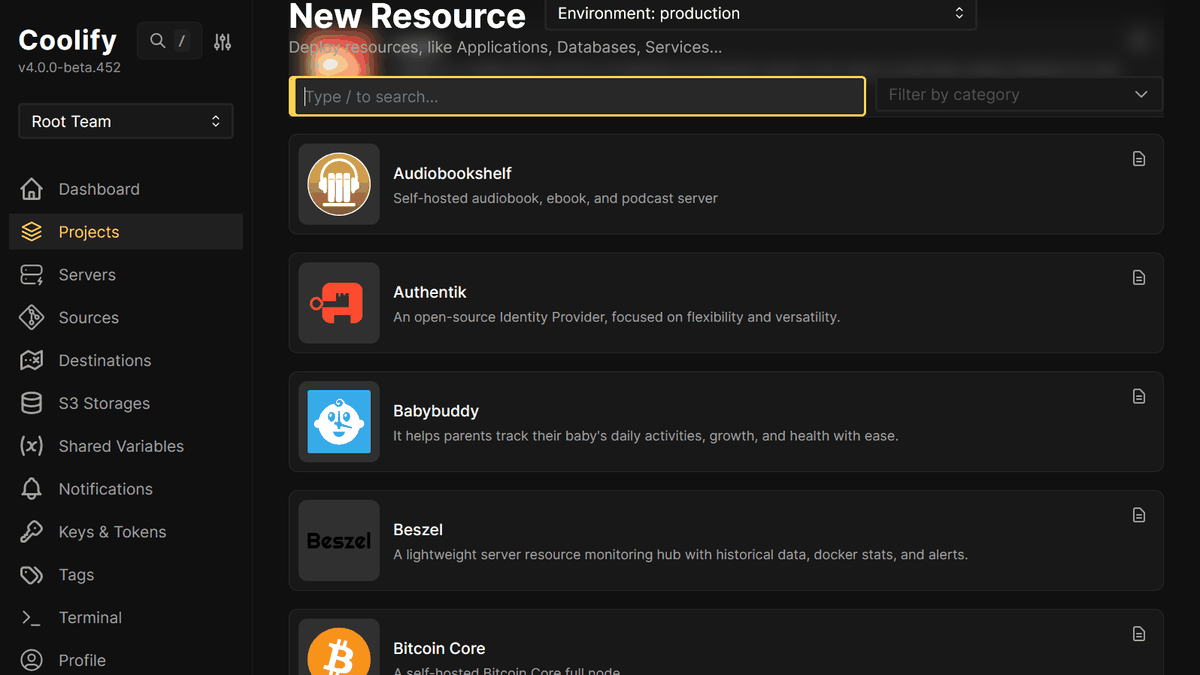Open Servers from the sidebar
Screen dimensions: 1200x675
tap(87, 275)
